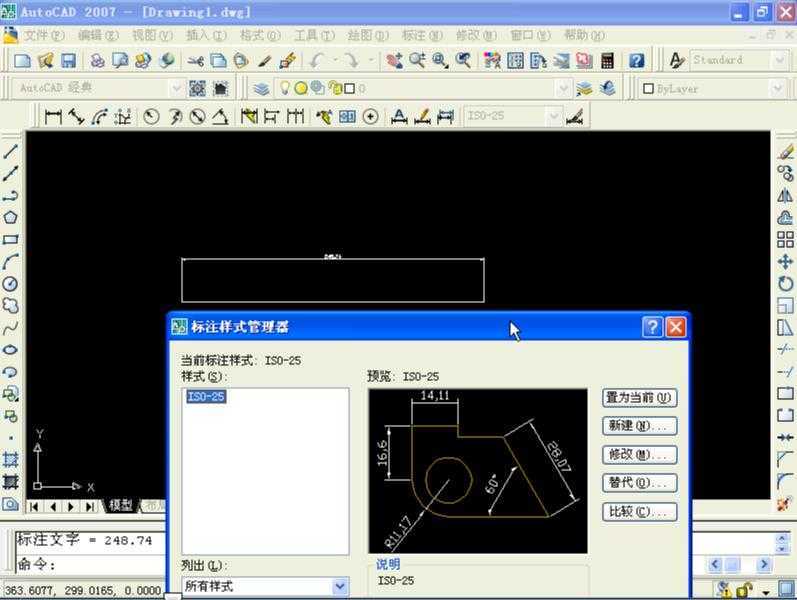
Task: Click the coordinates readout in status bar
Action: tap(82, 590)
